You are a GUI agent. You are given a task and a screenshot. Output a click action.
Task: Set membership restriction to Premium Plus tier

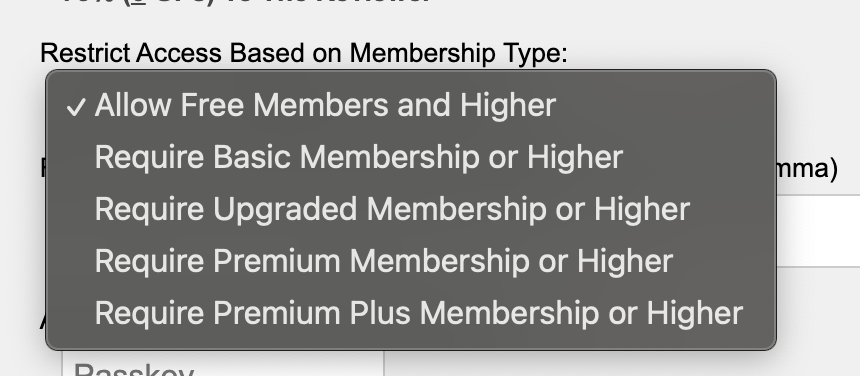[x=411, y=312]
